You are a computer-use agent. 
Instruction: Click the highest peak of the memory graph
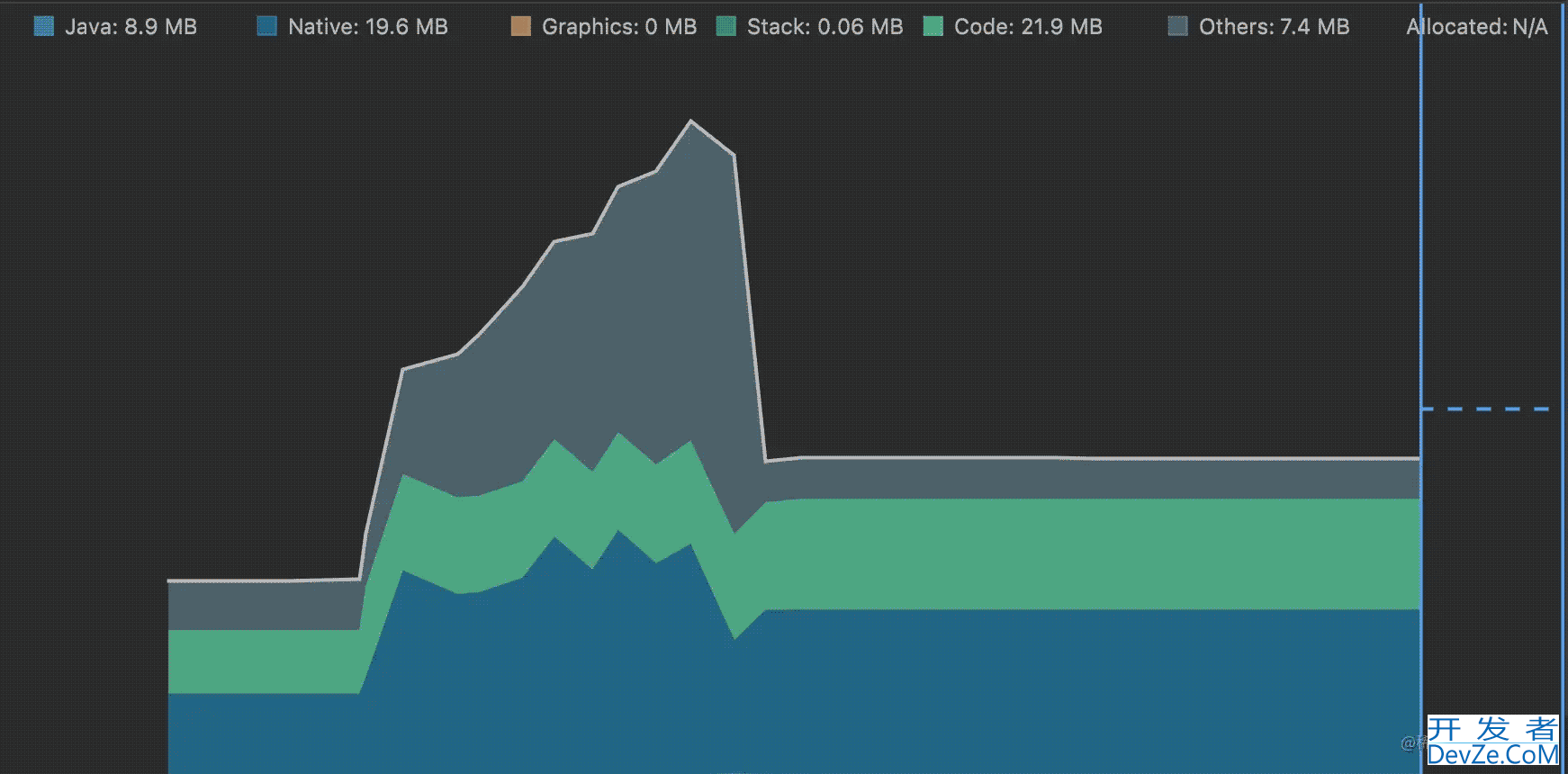(690, 121)
